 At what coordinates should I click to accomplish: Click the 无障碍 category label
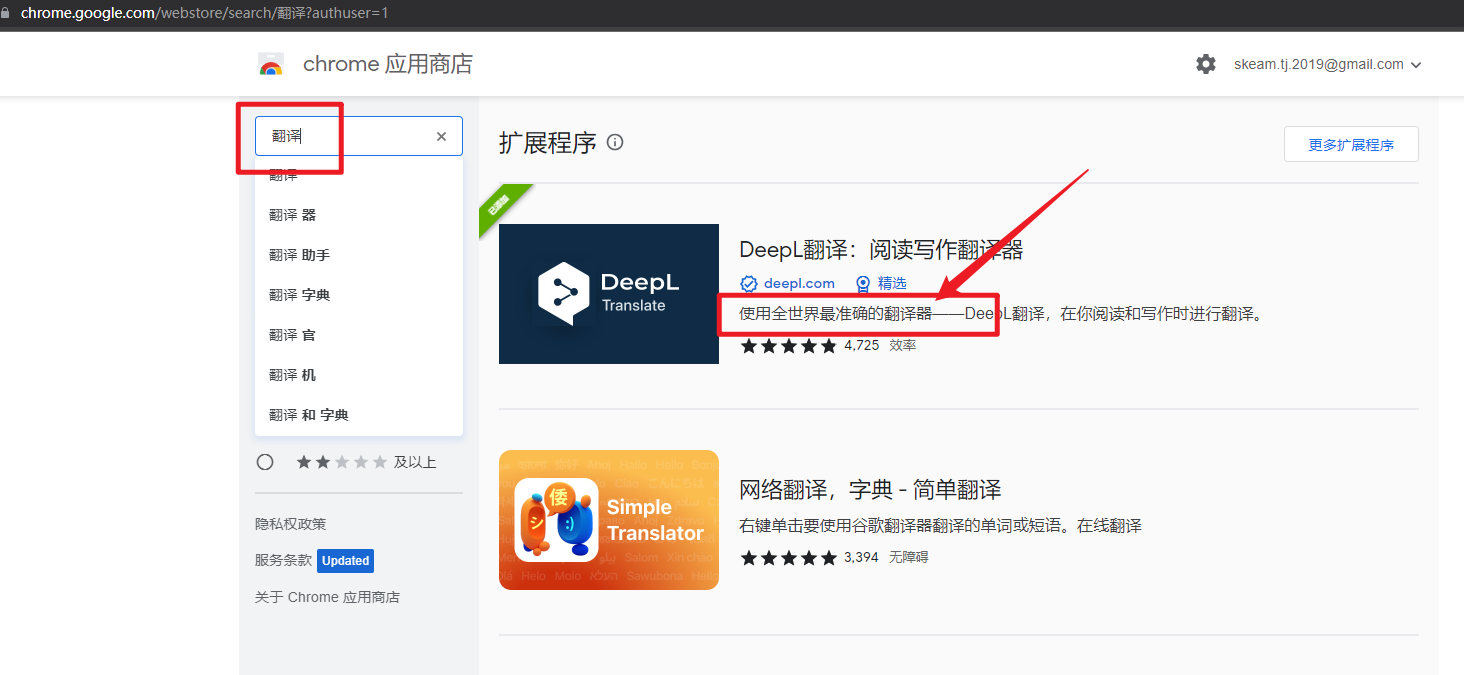point(909,557)
